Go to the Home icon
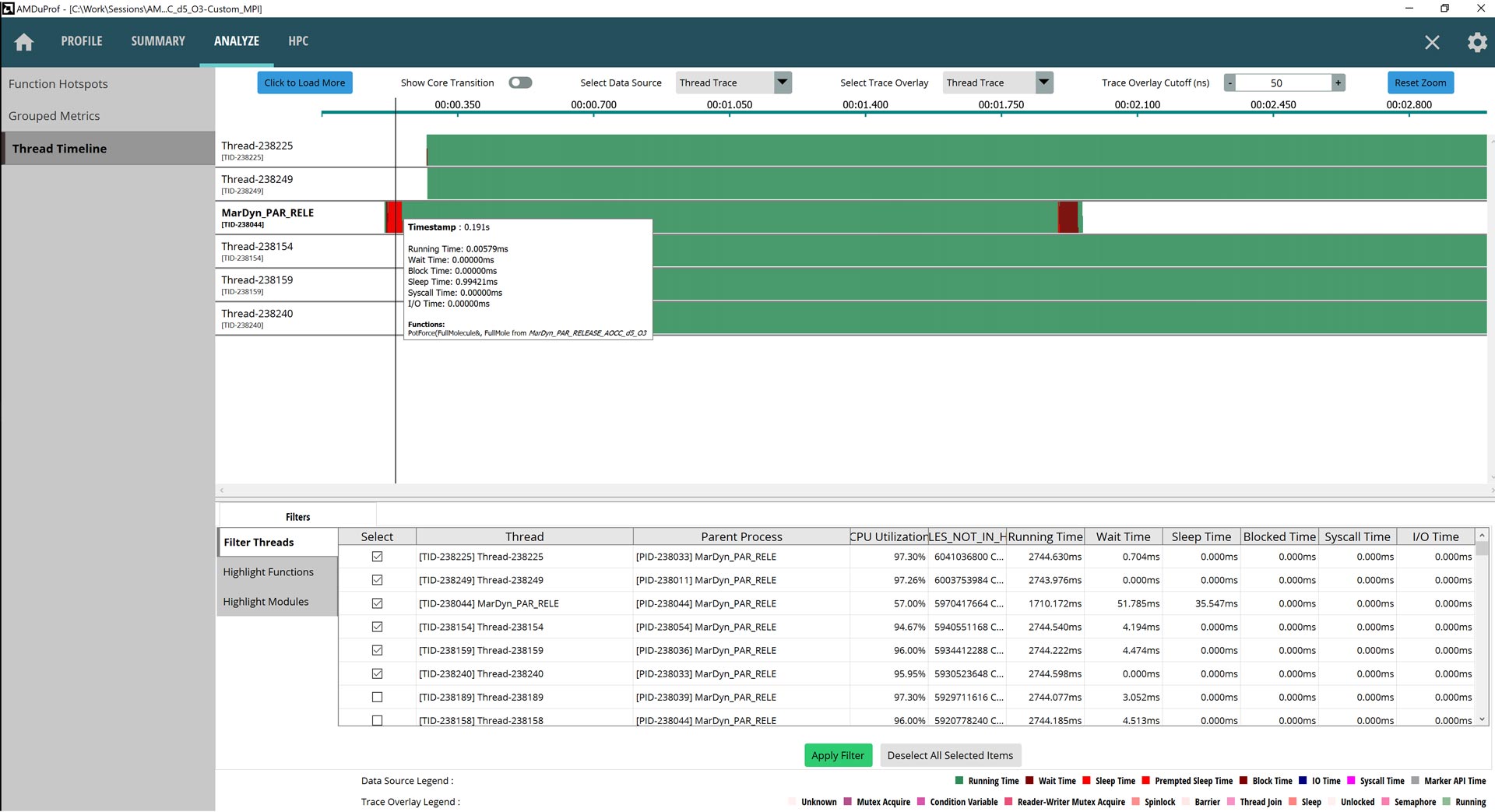Image resolution: width=1495 pixels, height=812 pixels. point(24,42)
